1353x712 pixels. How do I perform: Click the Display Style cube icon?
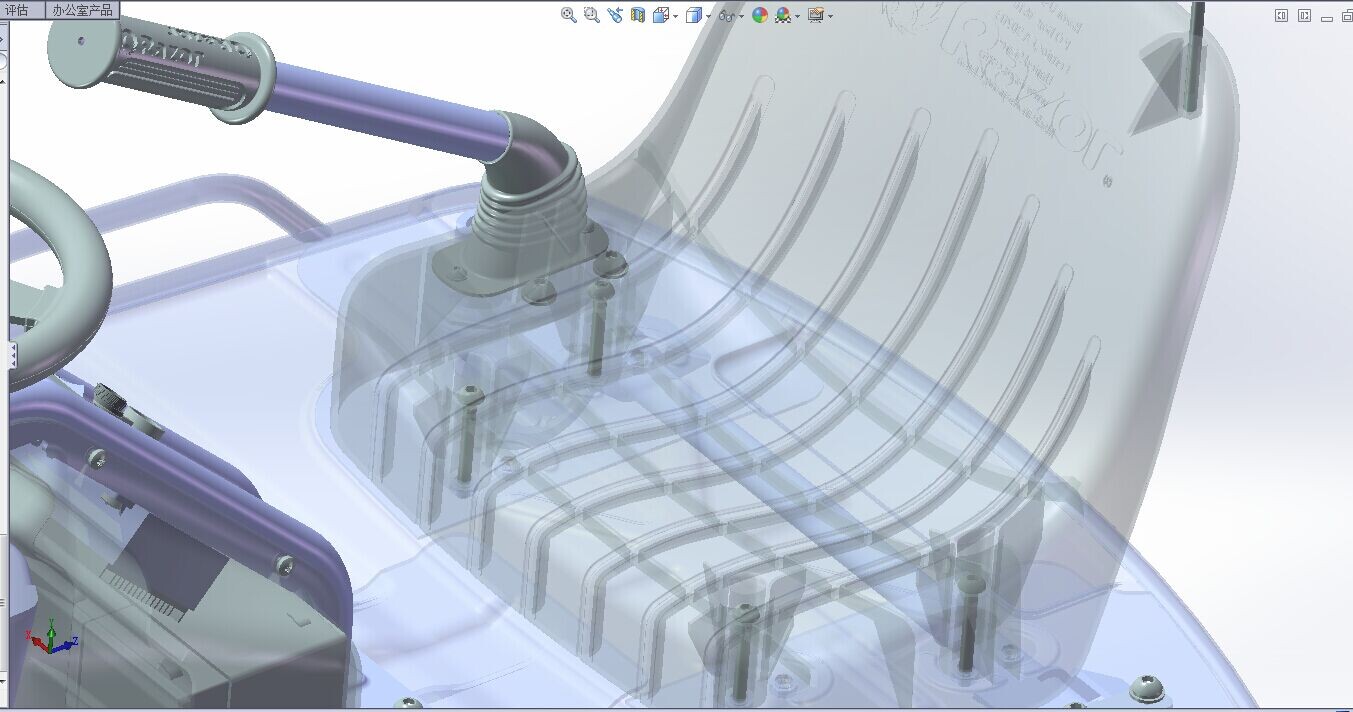tap(694, 15)
